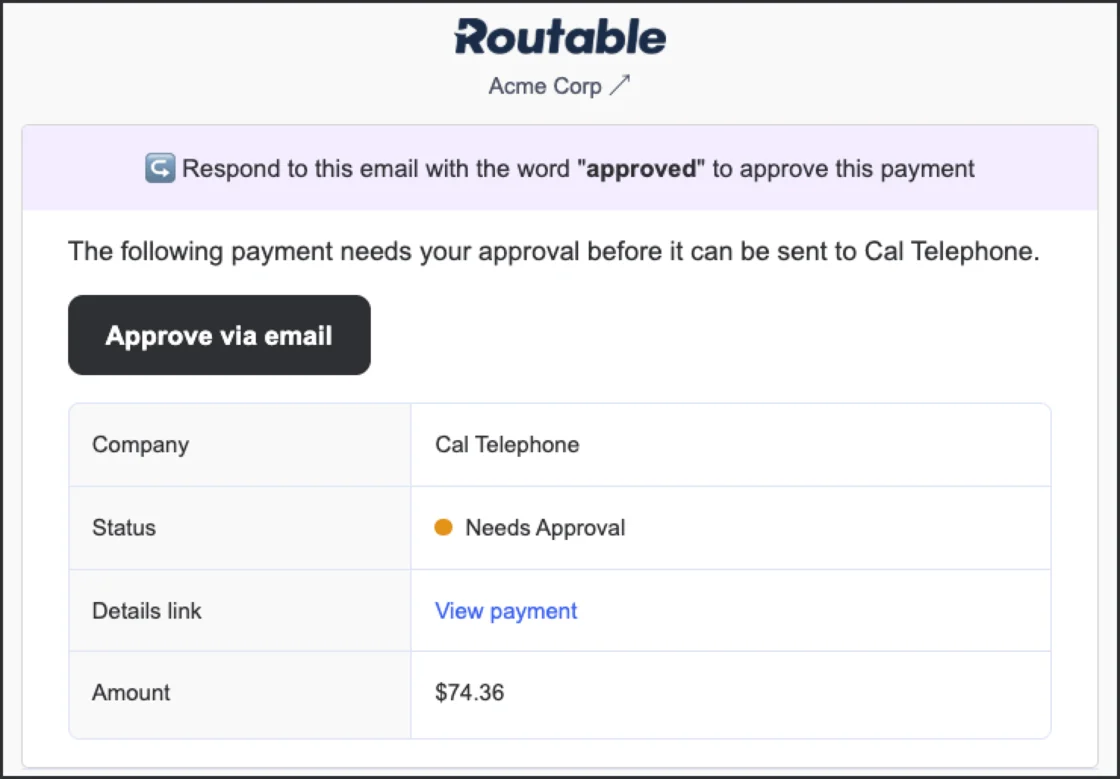Click the $74.36 amount value

[x=469, y=692]
